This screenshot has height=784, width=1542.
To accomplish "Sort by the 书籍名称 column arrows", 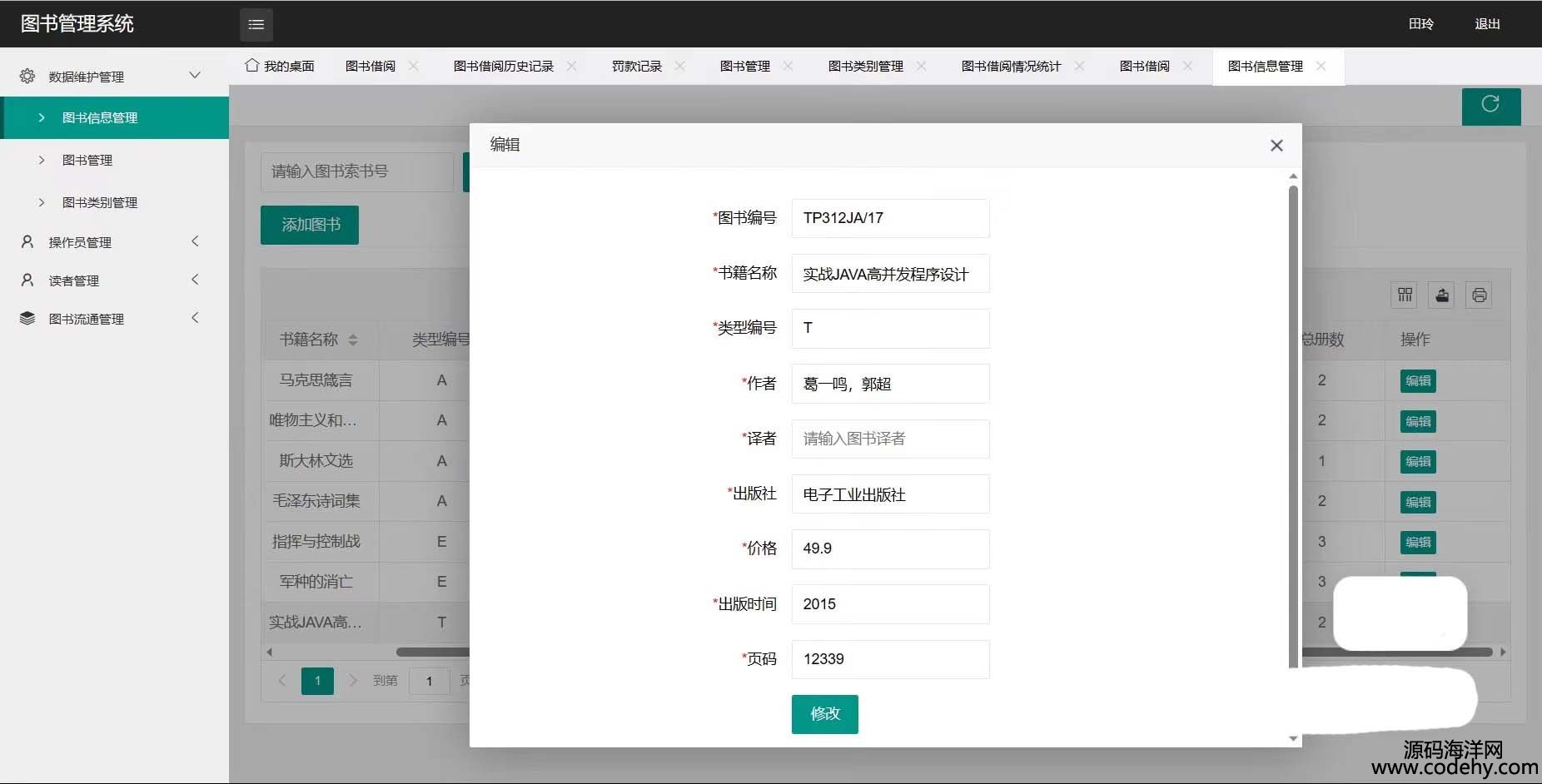I will [353, 340].
